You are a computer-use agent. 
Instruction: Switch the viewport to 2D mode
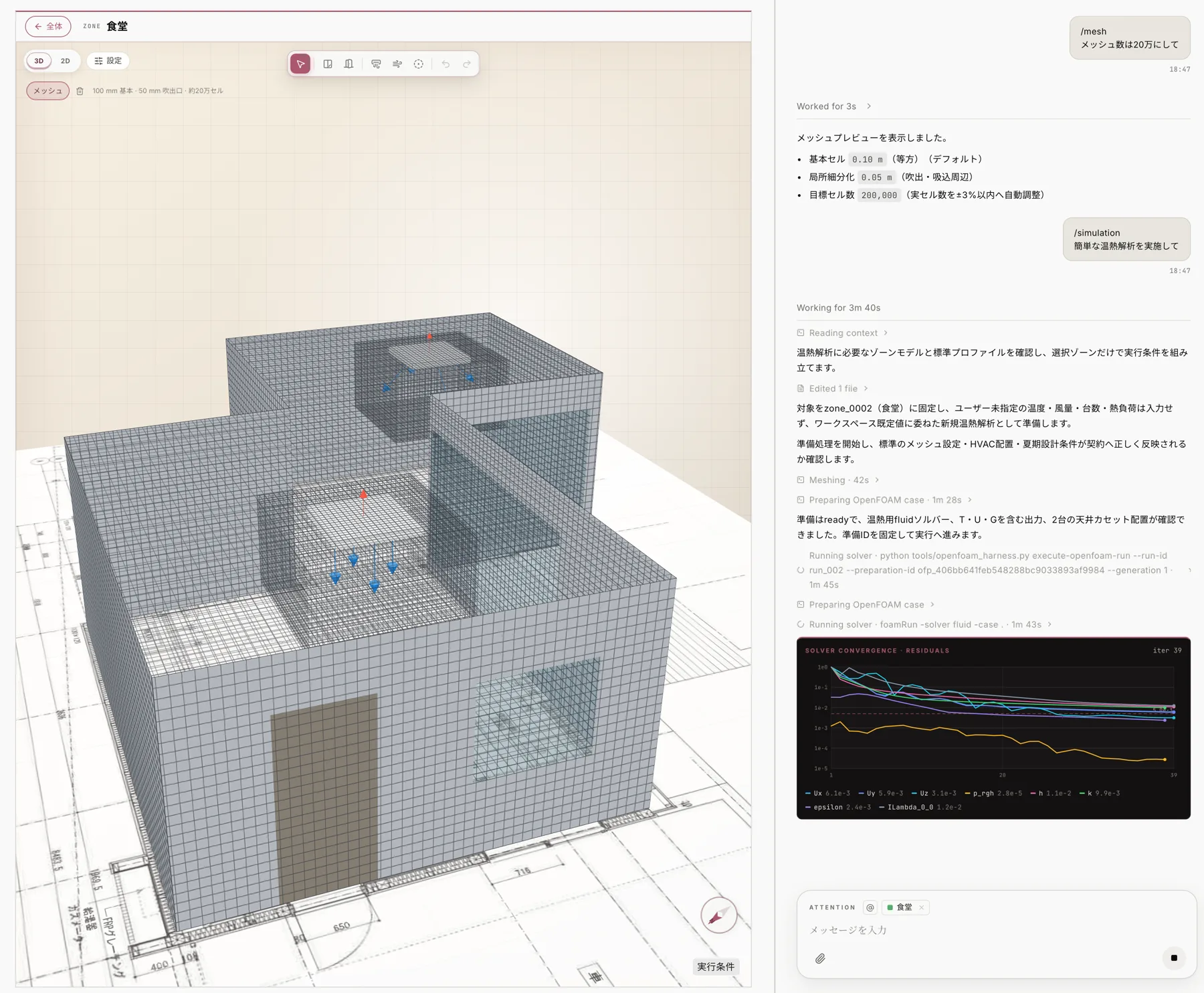[x=65, y=61]
